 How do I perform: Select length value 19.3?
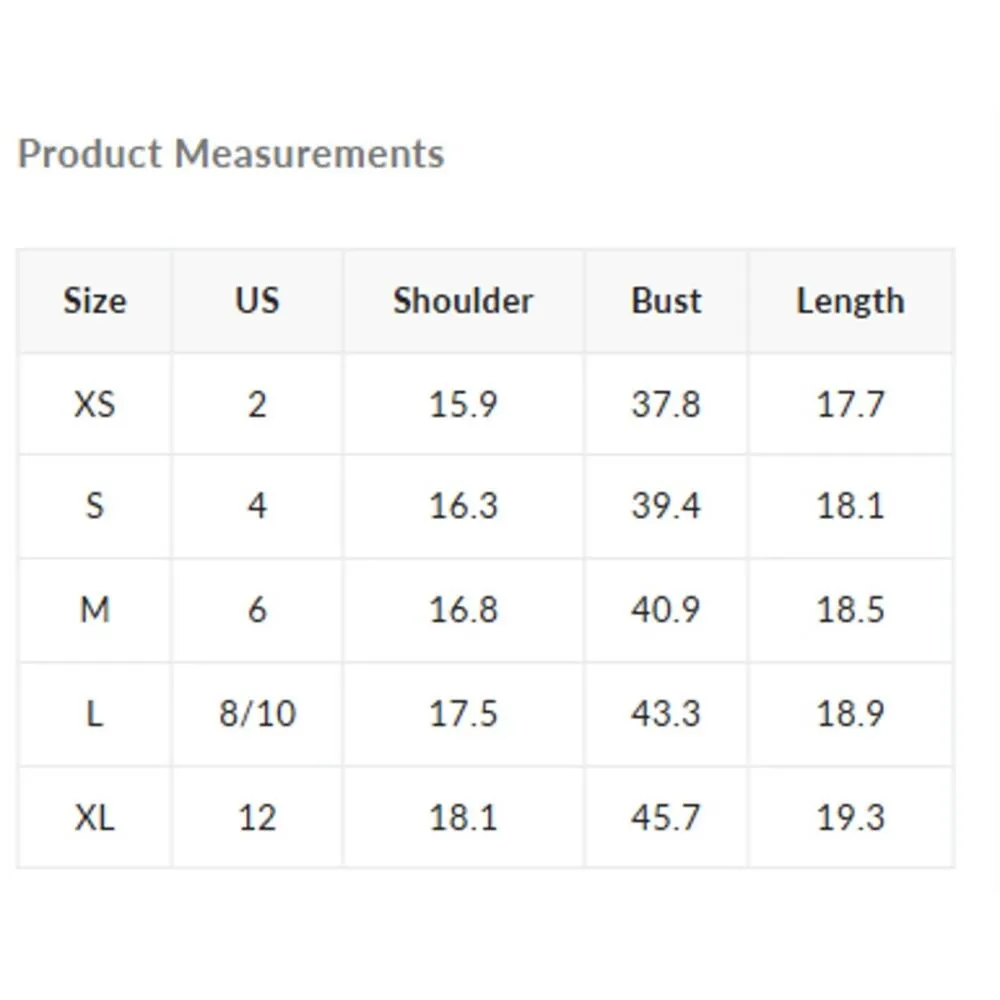850,817
